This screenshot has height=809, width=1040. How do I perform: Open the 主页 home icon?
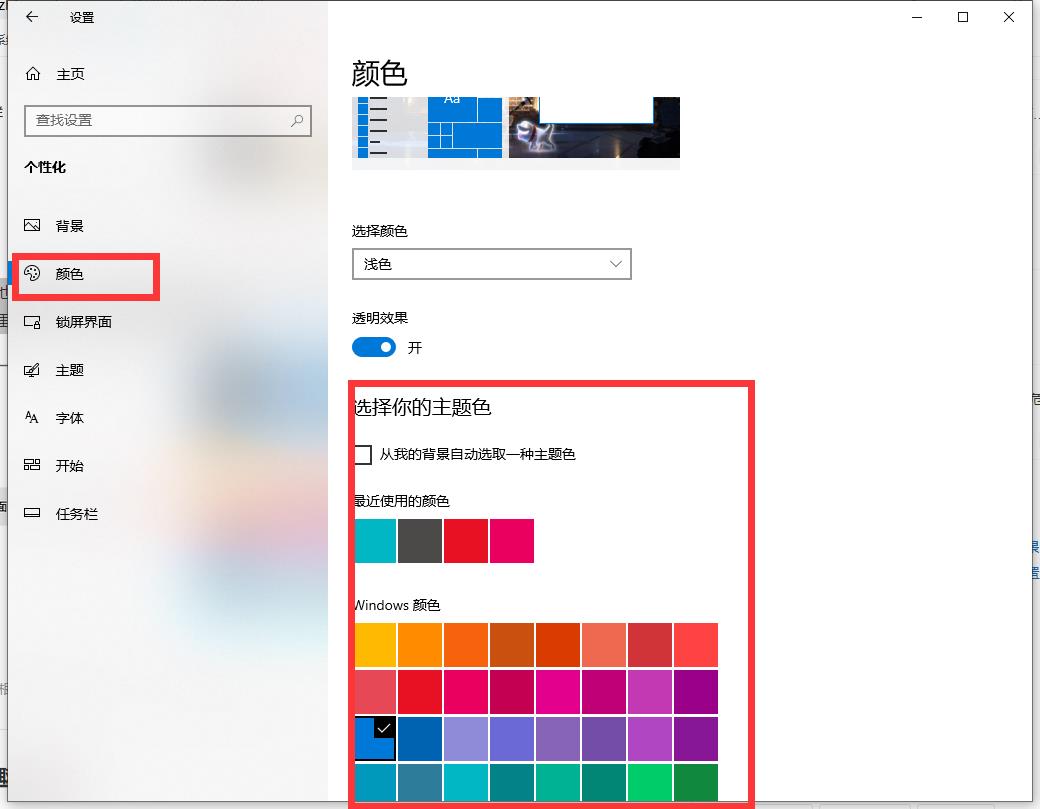33,74
